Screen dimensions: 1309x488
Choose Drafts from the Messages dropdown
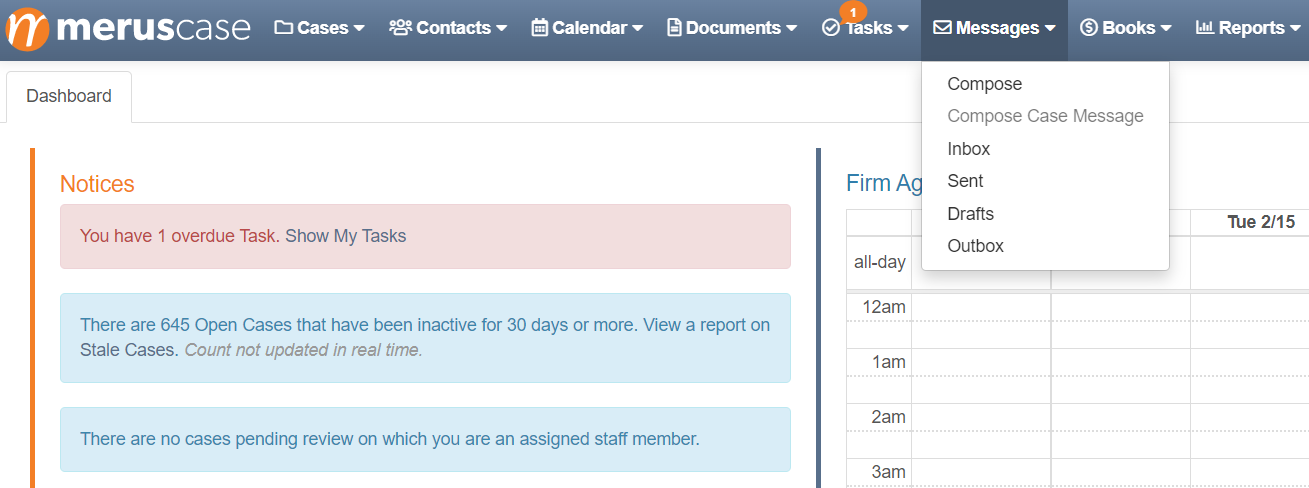[x=971, y=214]
